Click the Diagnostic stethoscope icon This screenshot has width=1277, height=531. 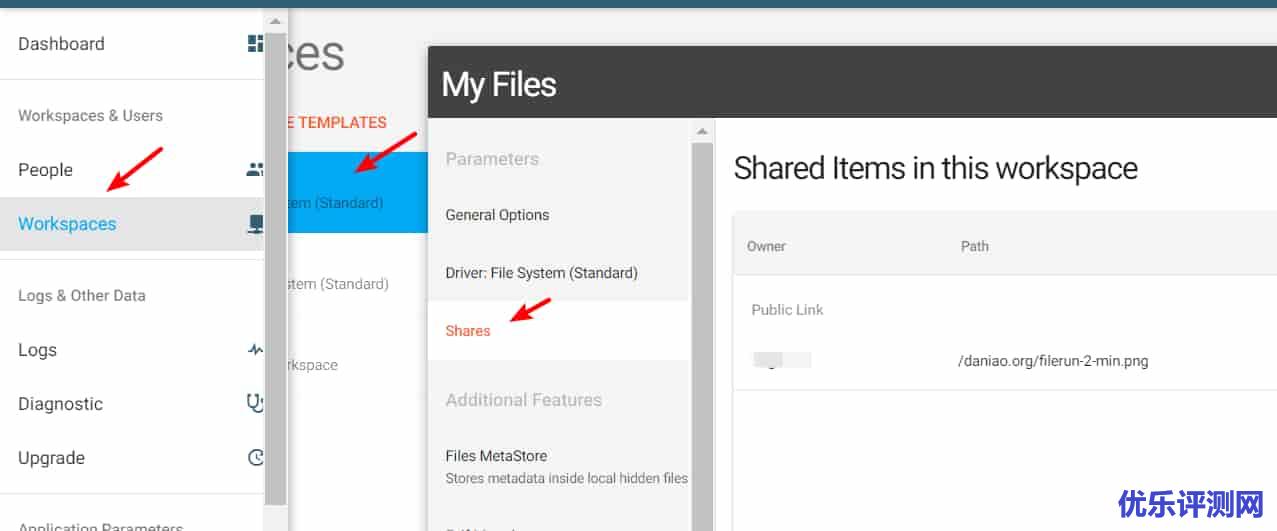(x=255, y=404)
